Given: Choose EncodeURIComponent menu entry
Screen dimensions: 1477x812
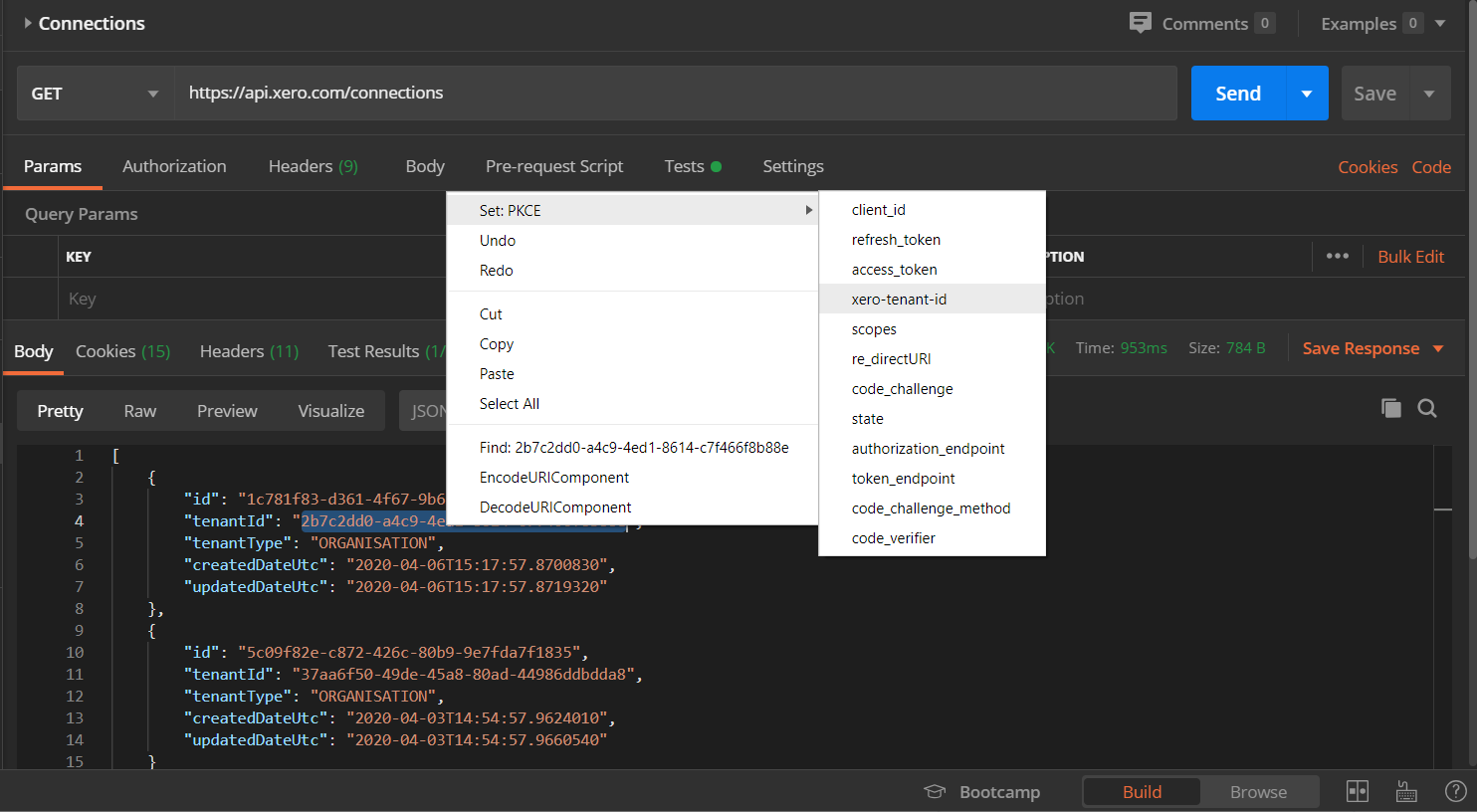Looking at the screenshot, I should coord(633,477).
